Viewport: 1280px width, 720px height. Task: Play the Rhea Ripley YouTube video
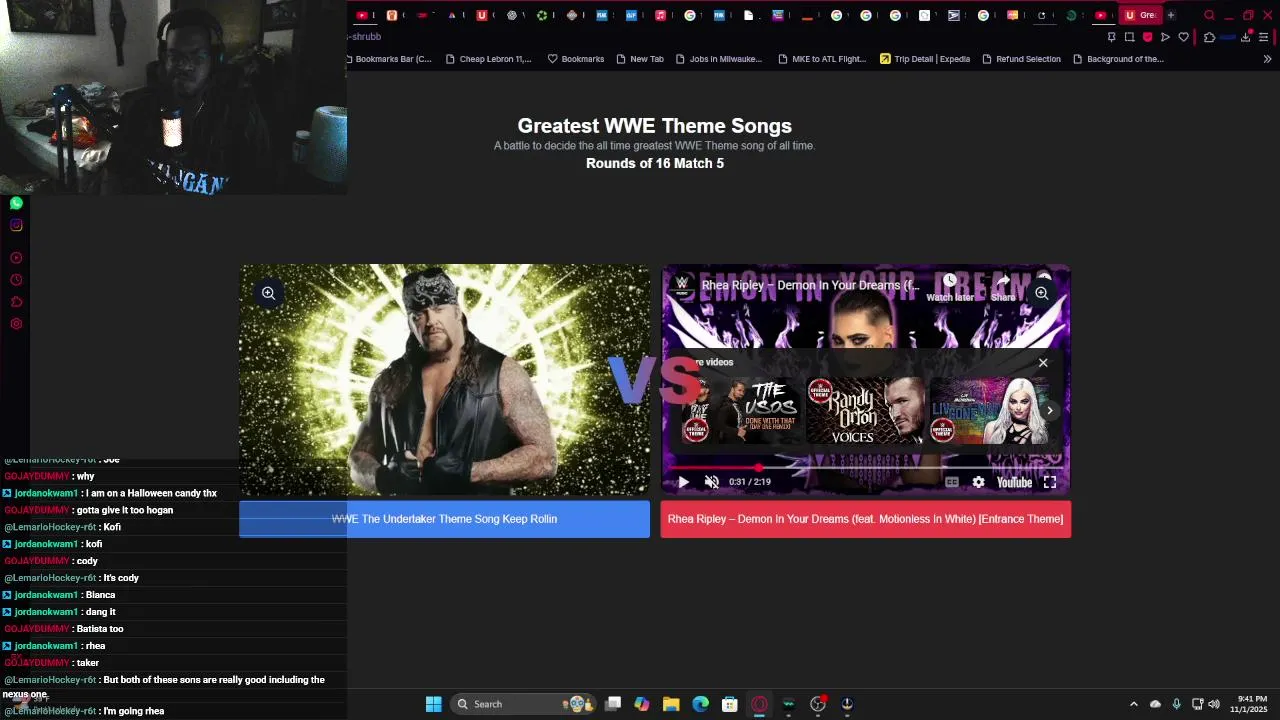pos(684,482)
